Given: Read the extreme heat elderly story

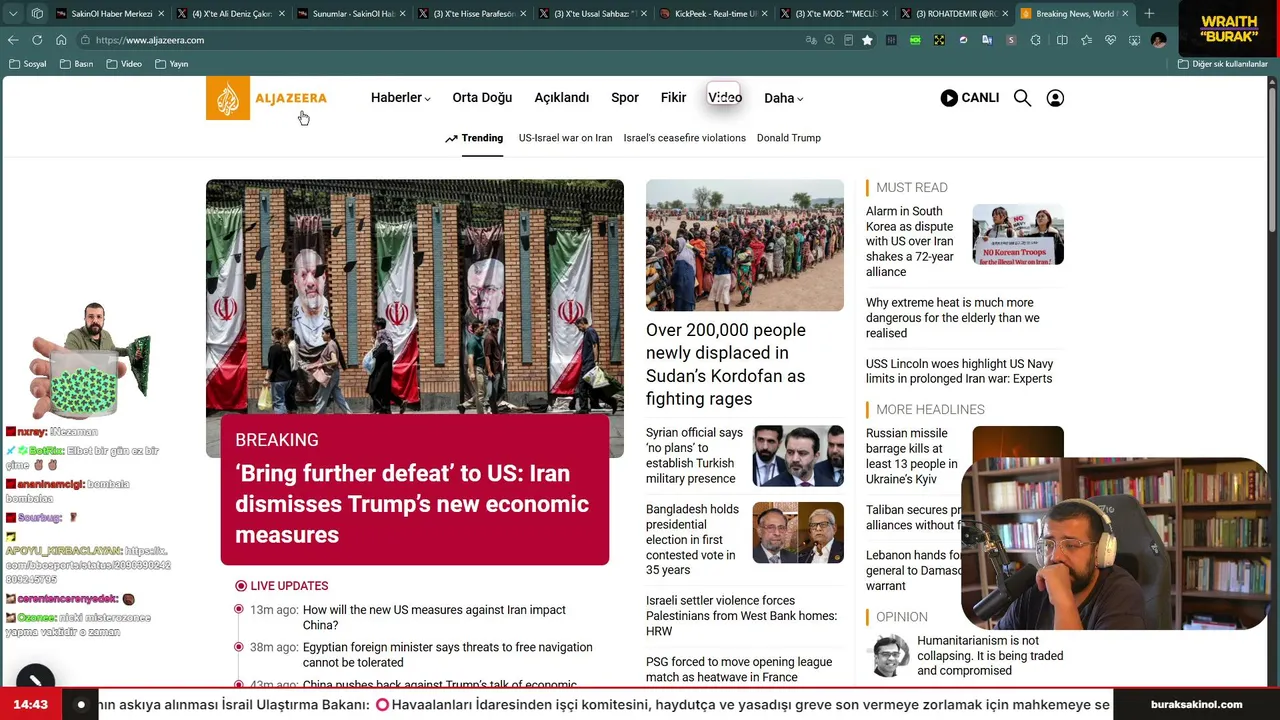Looking at the screenshot, I should (953, 318).
